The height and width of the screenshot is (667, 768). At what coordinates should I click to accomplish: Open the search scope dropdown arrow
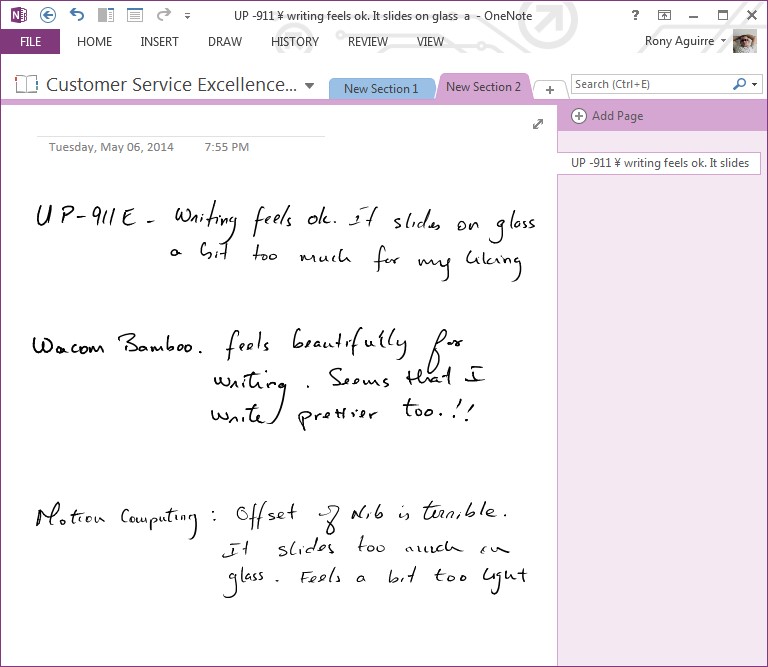[x=755, y=84]
